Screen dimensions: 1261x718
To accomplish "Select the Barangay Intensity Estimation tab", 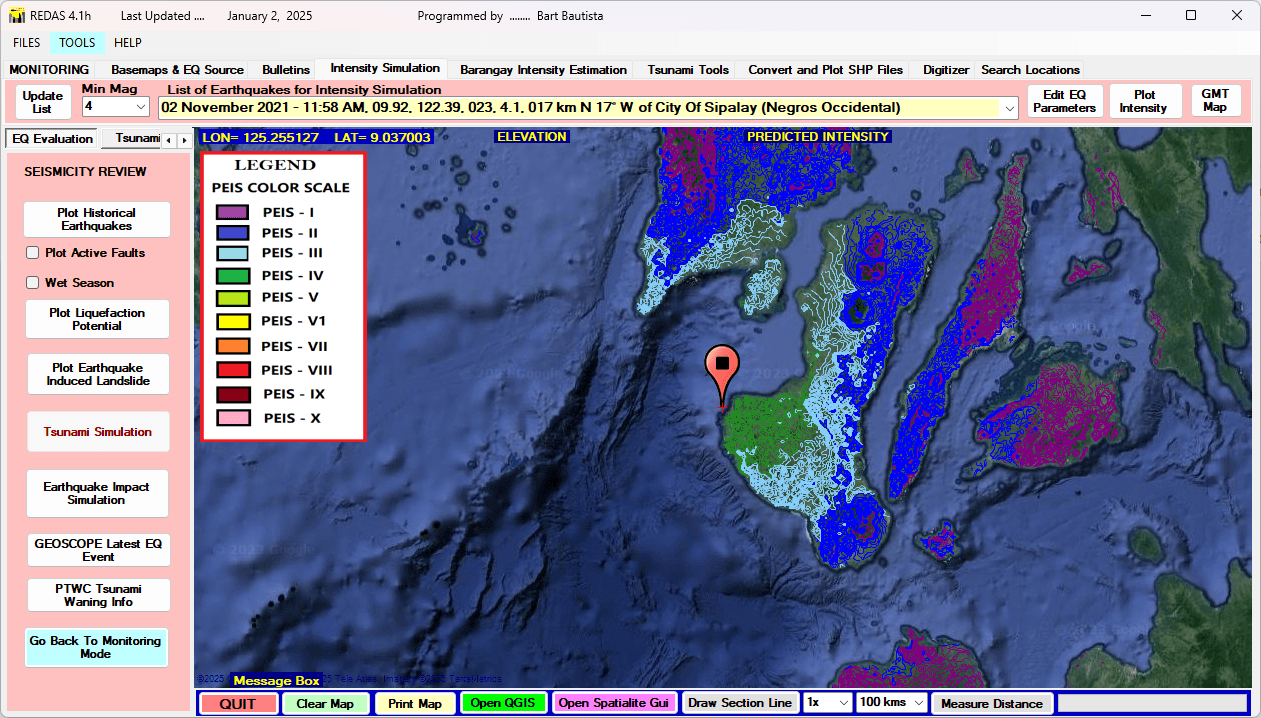I will [x=543, y=70].
